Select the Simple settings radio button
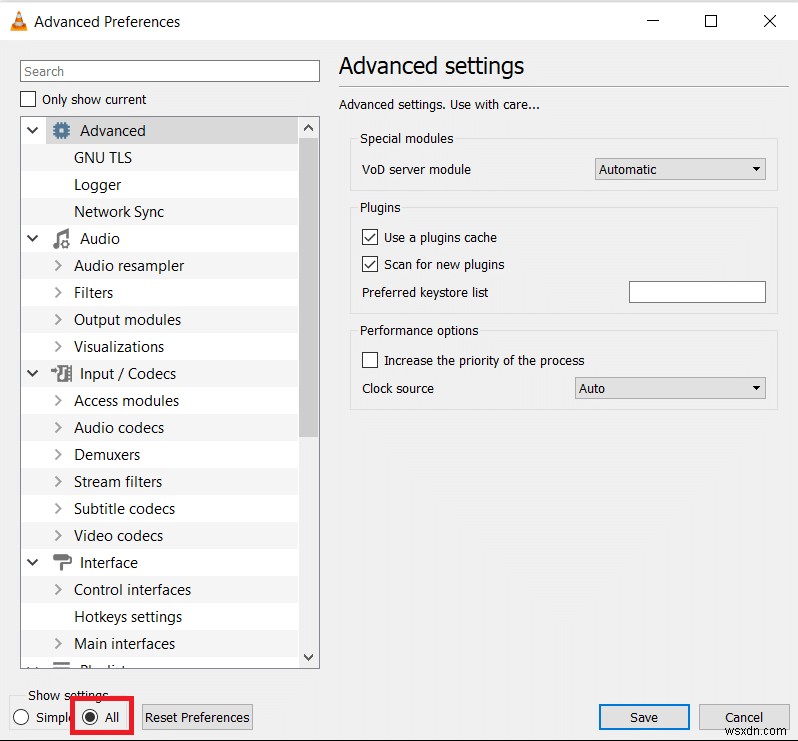This screenshot has width=798, height=741. (21, 717)
